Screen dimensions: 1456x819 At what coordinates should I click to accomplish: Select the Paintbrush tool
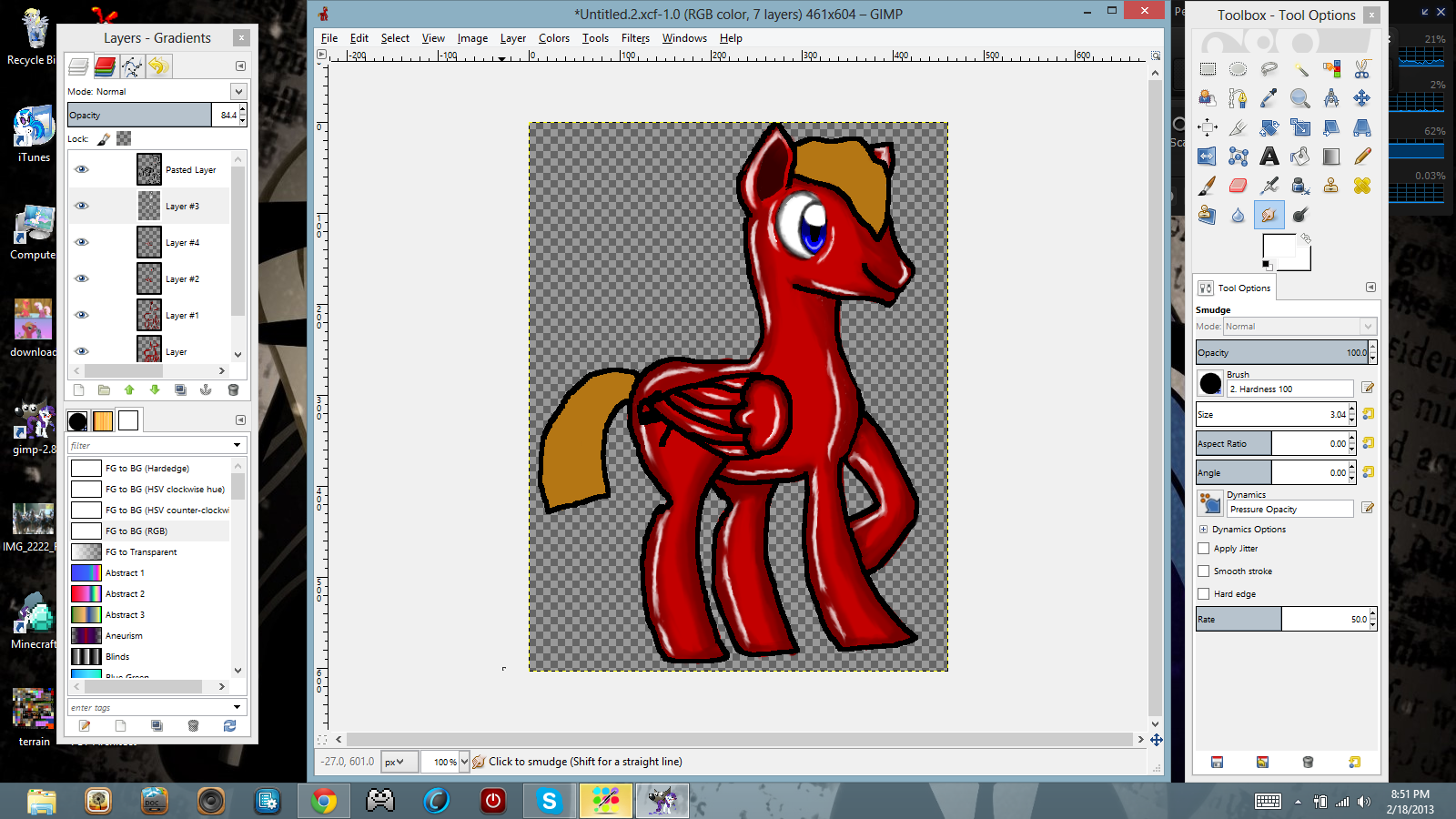coord(1208,186)
